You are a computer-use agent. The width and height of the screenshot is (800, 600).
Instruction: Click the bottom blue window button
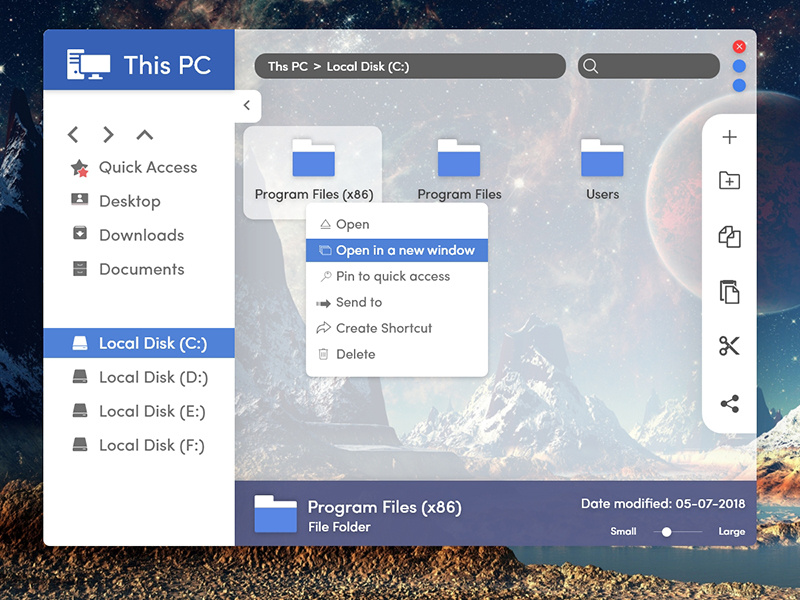(x=739, y=85)
